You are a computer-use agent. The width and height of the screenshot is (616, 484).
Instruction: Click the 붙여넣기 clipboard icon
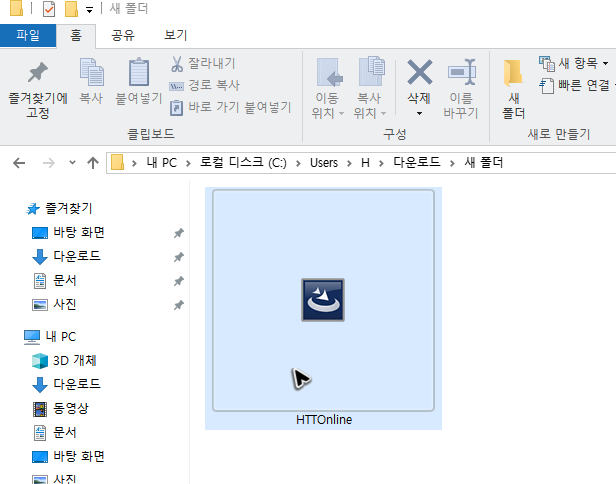click(139, 72)
